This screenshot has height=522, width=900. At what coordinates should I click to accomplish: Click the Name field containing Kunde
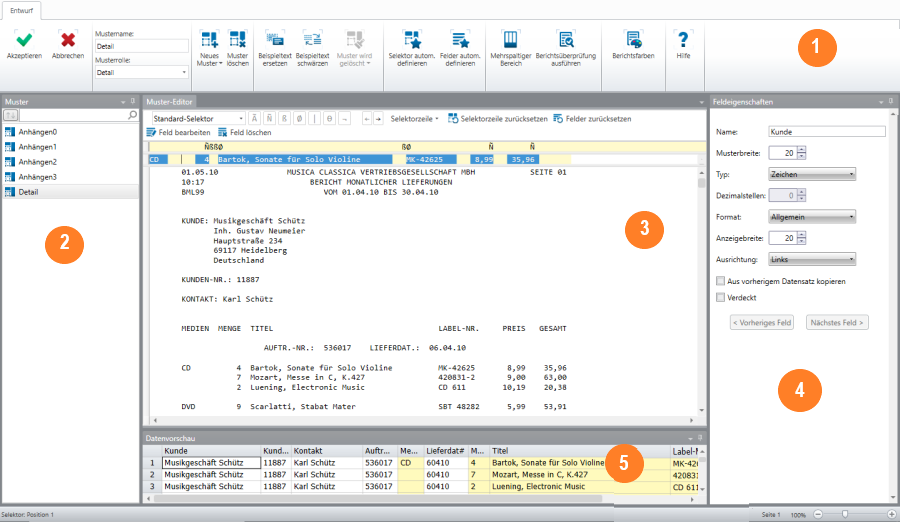[x=826, y=131]
